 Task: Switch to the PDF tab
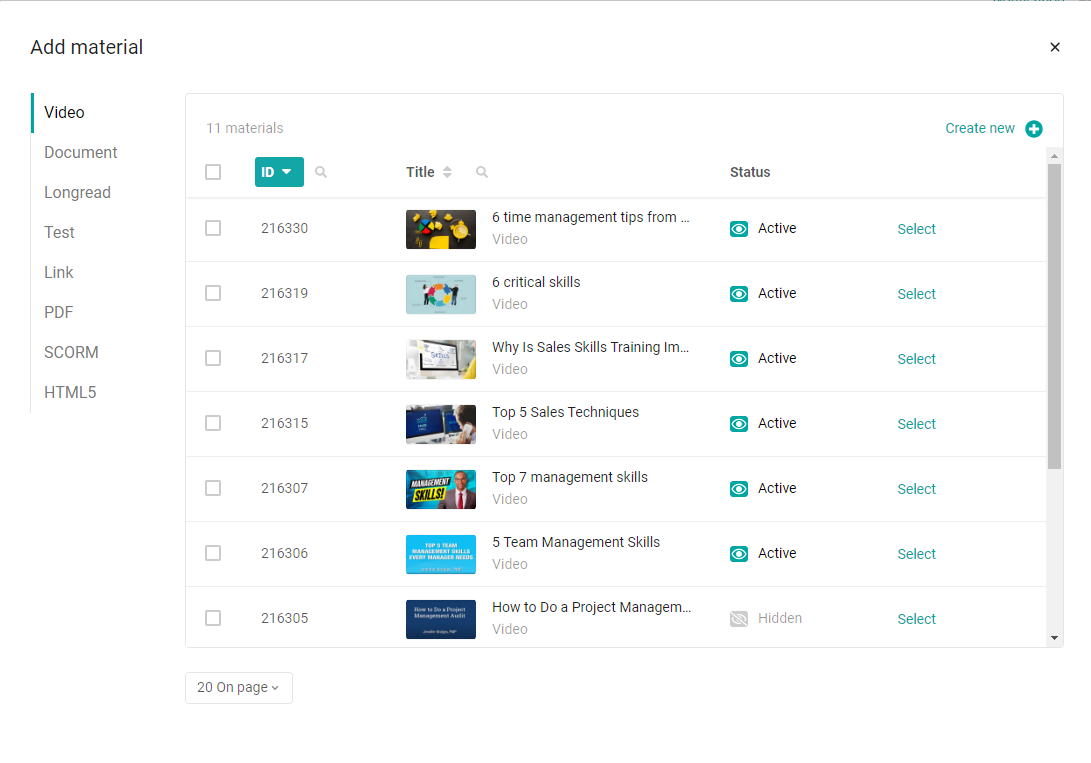click(58, 312)
